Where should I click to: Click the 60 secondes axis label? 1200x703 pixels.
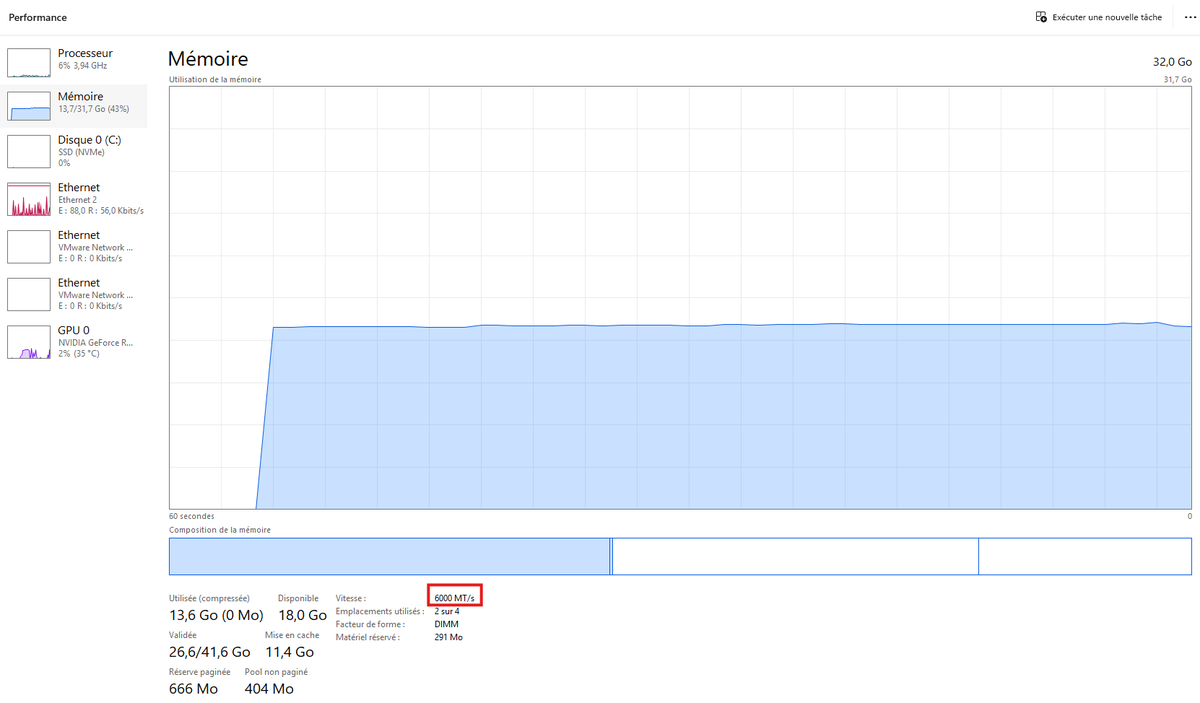pyautogui.click(x=191, y=517)
